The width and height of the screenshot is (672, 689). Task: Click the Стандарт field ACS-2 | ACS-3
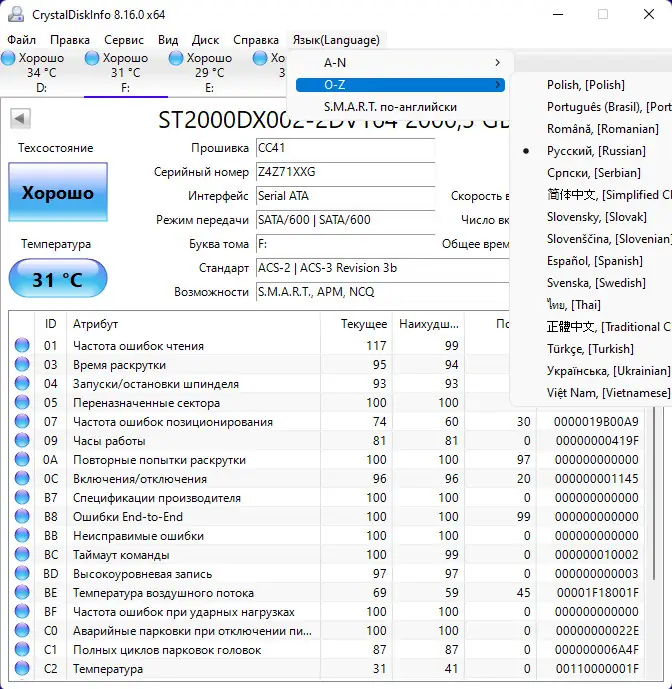click(382, 268)
